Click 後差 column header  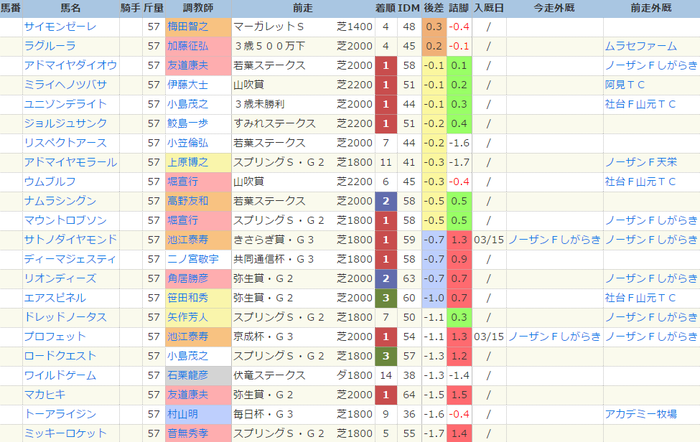coord(433,8)
